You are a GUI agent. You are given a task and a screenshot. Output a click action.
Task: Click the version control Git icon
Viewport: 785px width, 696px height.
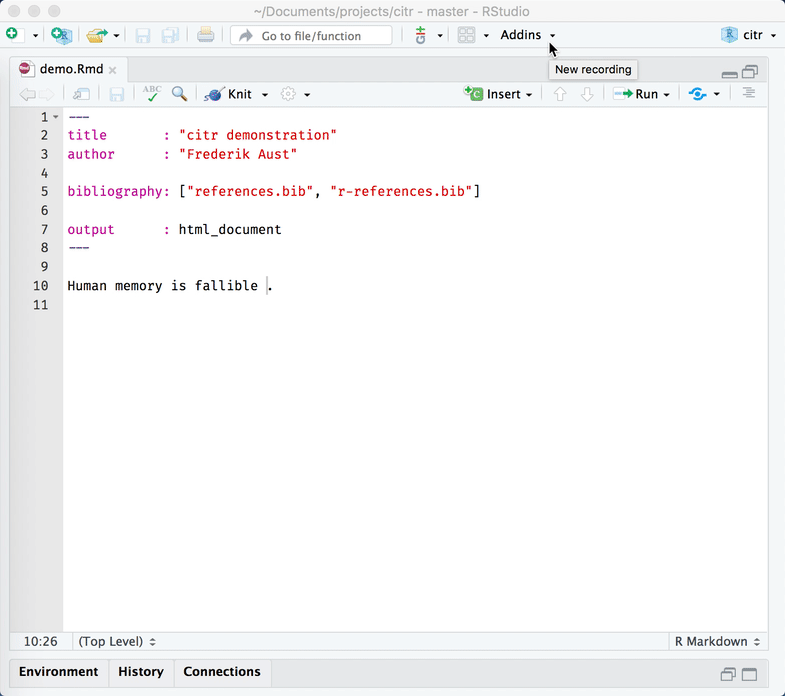(x=421, y=35)
